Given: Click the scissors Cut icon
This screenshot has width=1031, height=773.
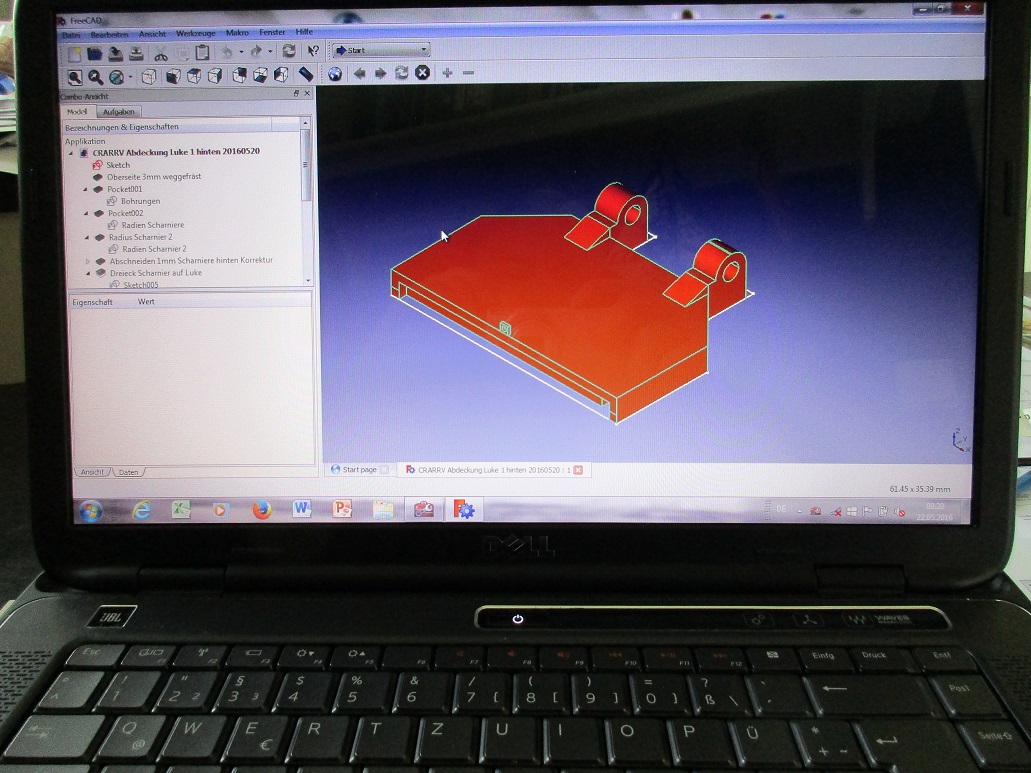Looking at the screenshot, I should (x=161, y=53).
